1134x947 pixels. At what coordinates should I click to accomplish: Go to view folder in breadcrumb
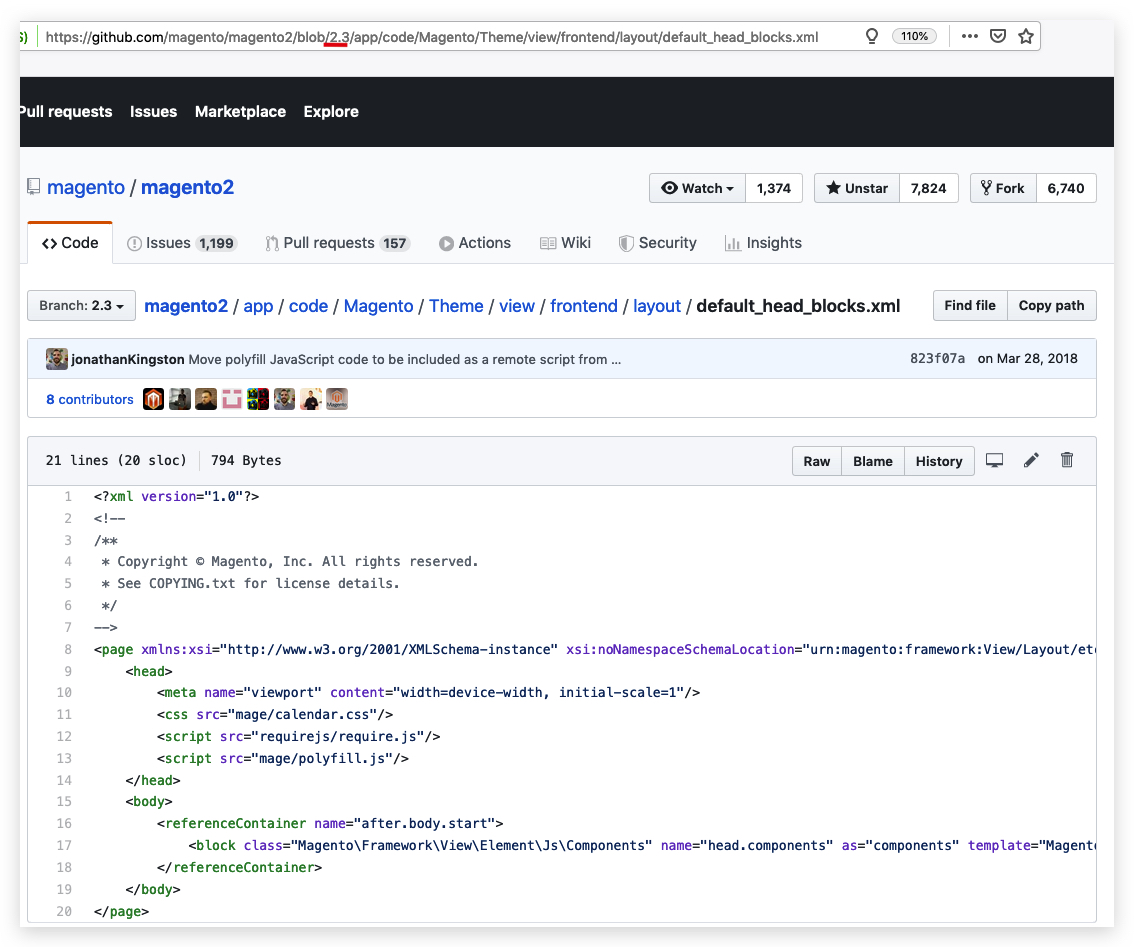point(516,306)
